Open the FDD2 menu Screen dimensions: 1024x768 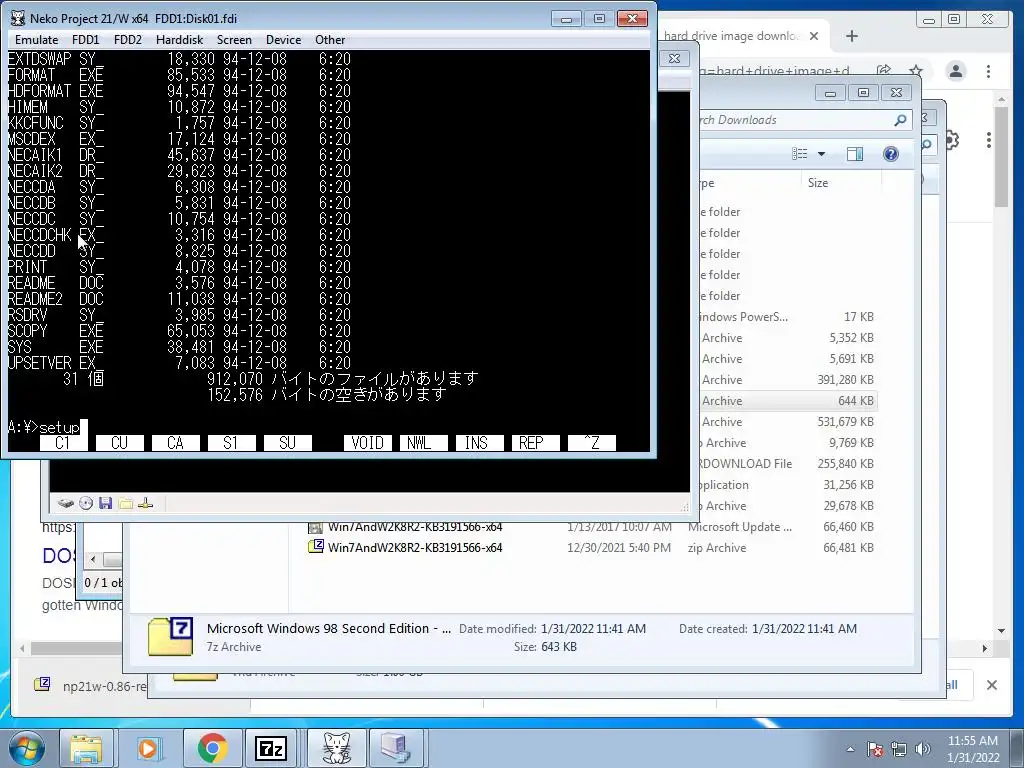pos(127,40)
